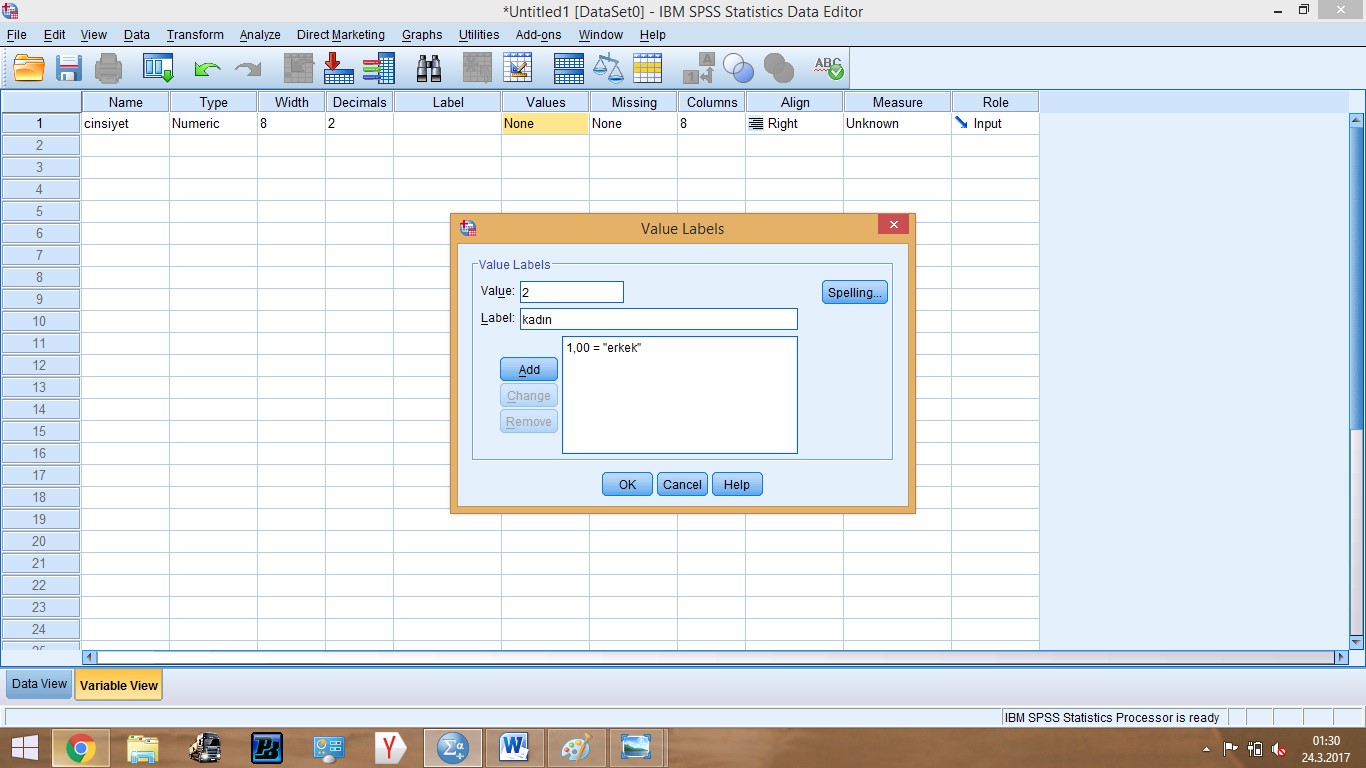Click the highlighted Values None cell
Screen dimensions: 1366x768
(545, 124)
